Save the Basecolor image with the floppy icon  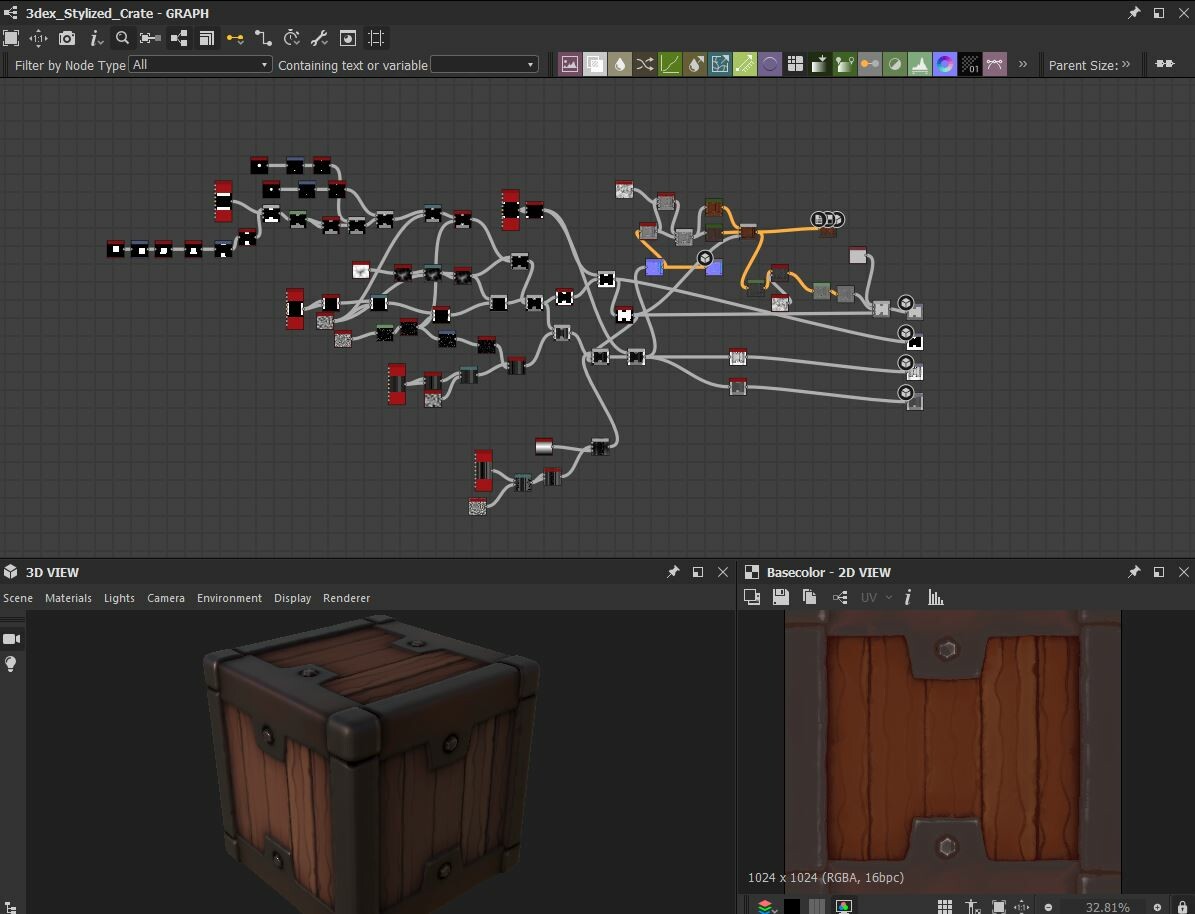(780, 597)
